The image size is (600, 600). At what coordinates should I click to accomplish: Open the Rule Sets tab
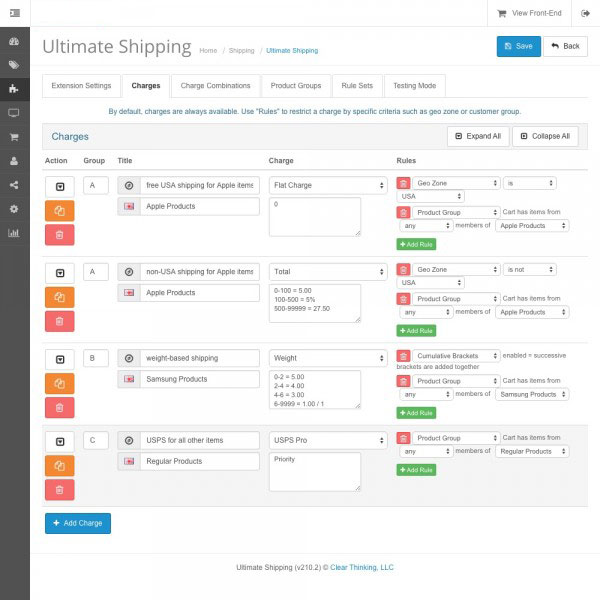click(357, 86)
